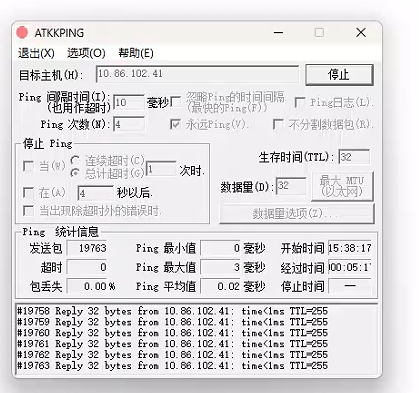Toggle the 永远Ping(V) checkbox

pos(175,124)
